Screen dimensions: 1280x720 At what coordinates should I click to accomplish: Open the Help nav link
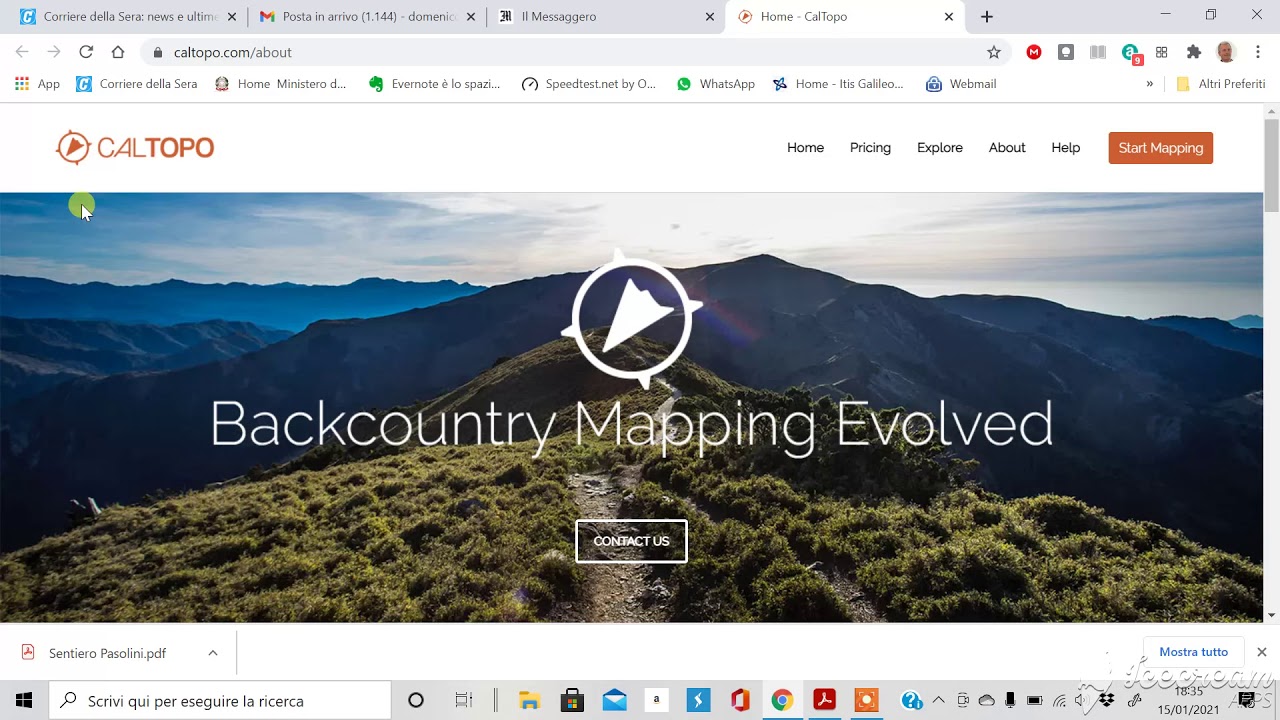tap(1066, 148)
